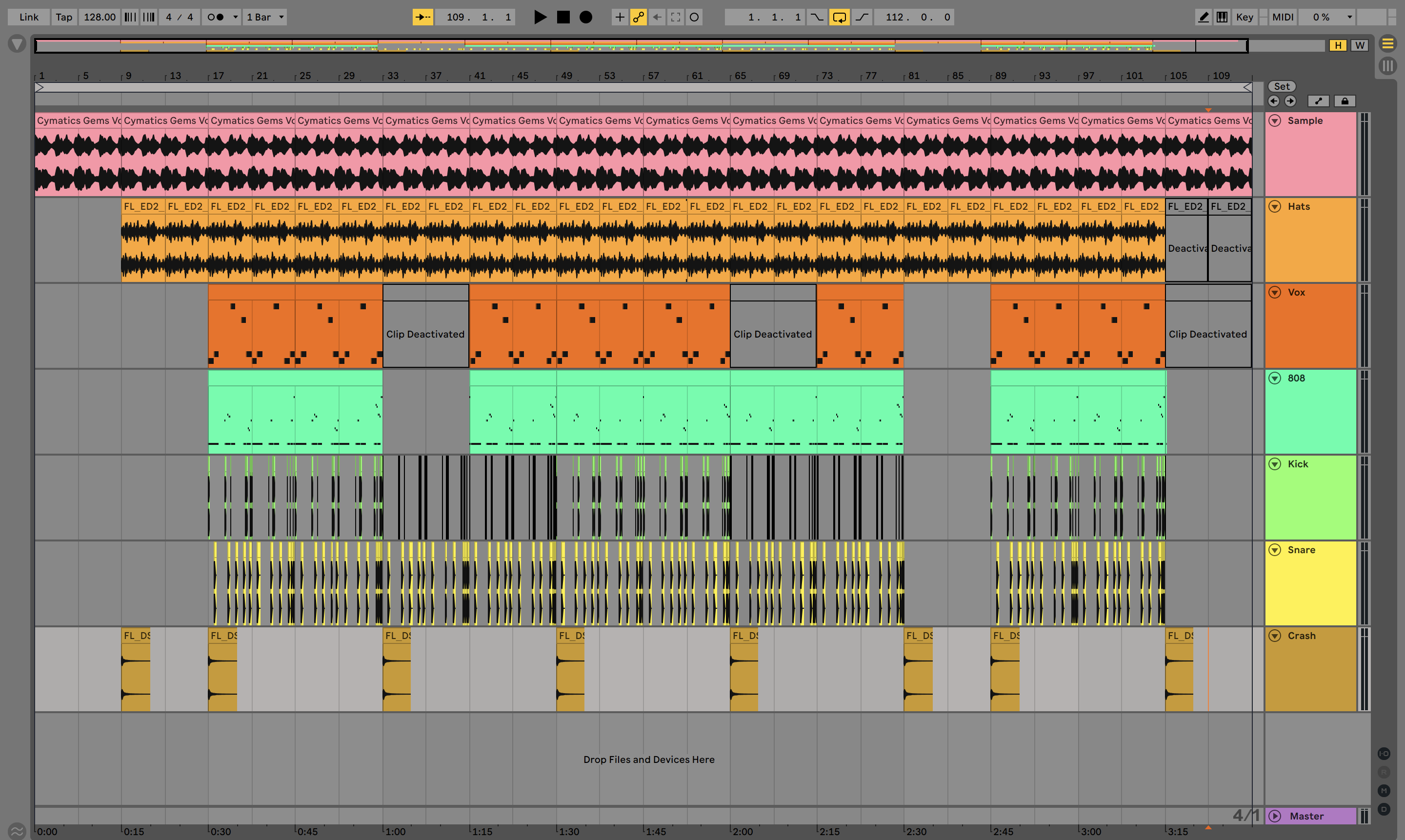Toggle the Lock Envelopes icon
Viewport: 1405px width, 840px height.
click(x=1345, y=101)
